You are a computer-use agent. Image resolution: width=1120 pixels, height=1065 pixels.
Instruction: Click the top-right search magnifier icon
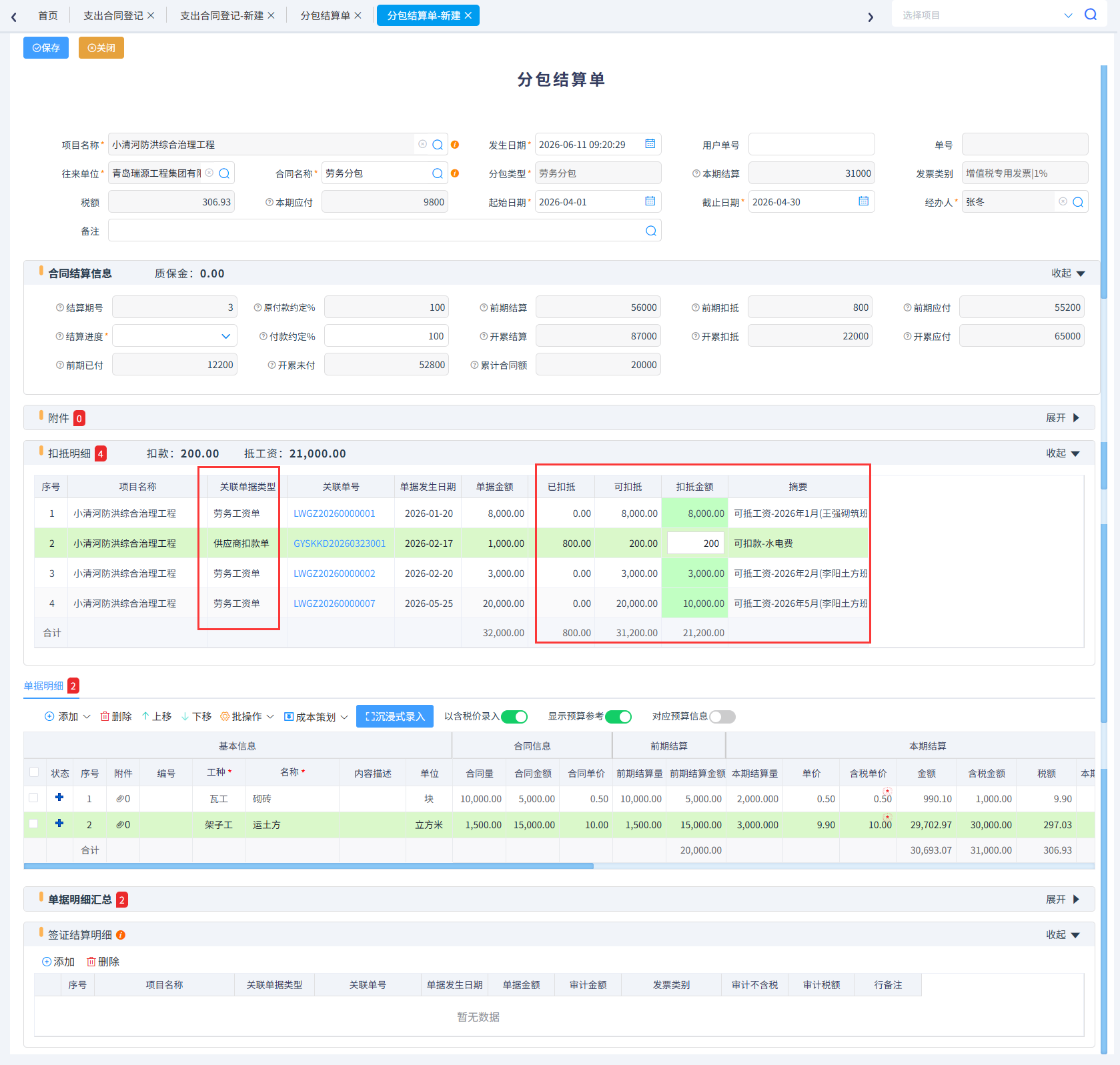(1091, 15)
